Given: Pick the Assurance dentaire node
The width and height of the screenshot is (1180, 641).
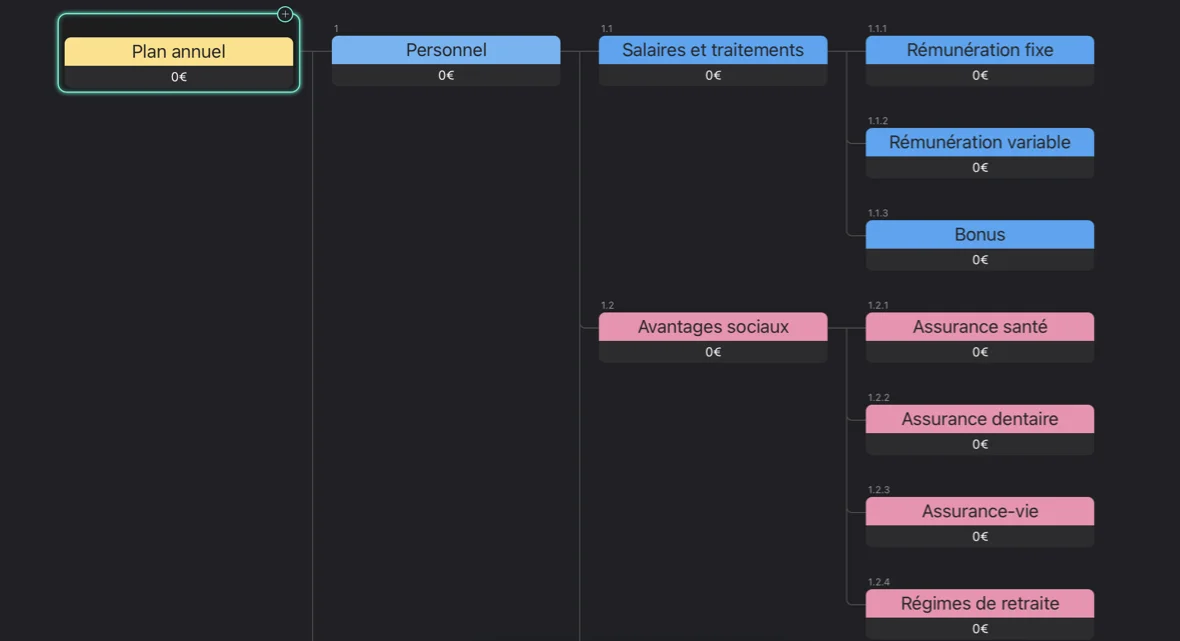Looking at the screenshot, I should [x=980, y=419].
